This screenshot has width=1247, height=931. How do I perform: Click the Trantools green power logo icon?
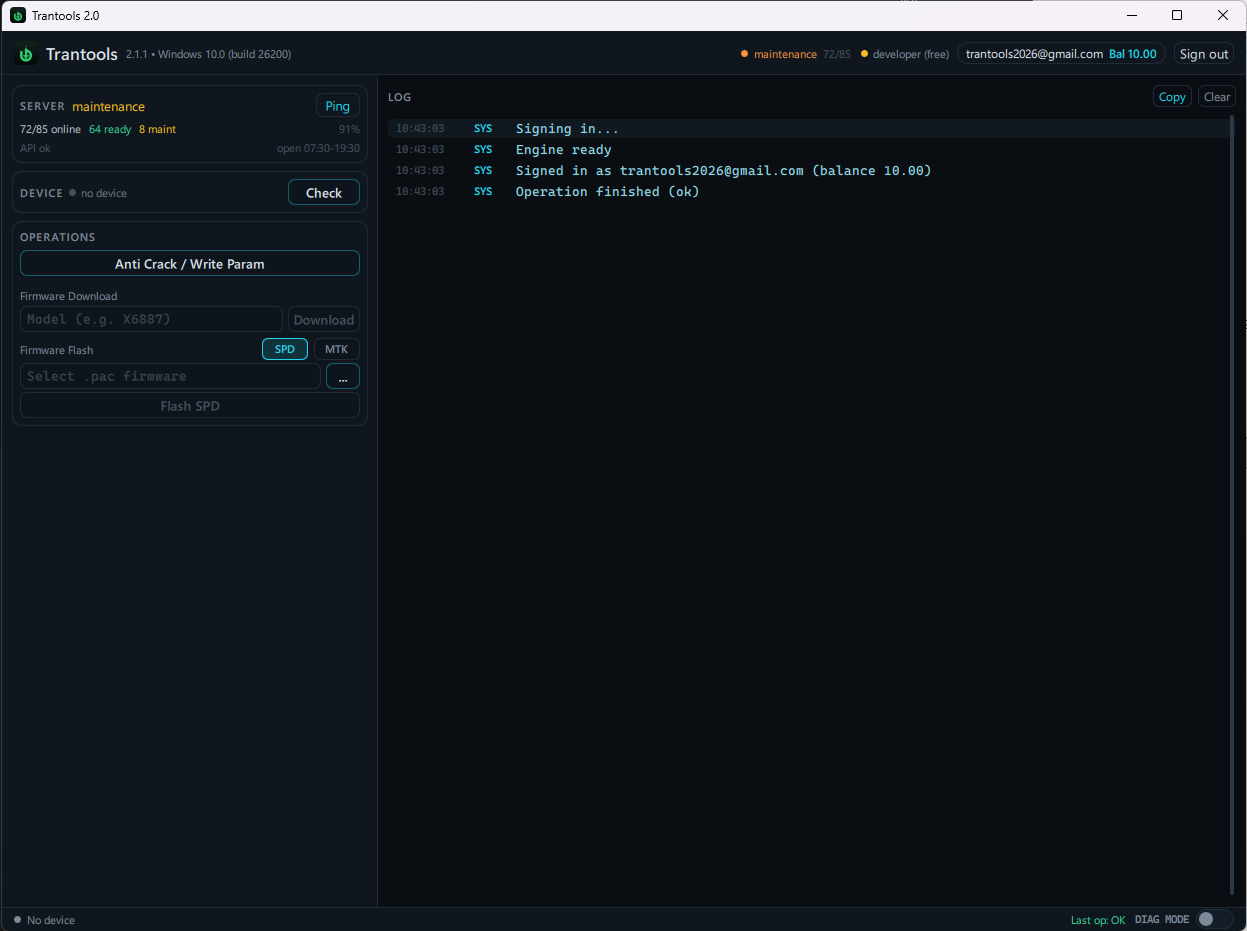click(x=26, y=54)
